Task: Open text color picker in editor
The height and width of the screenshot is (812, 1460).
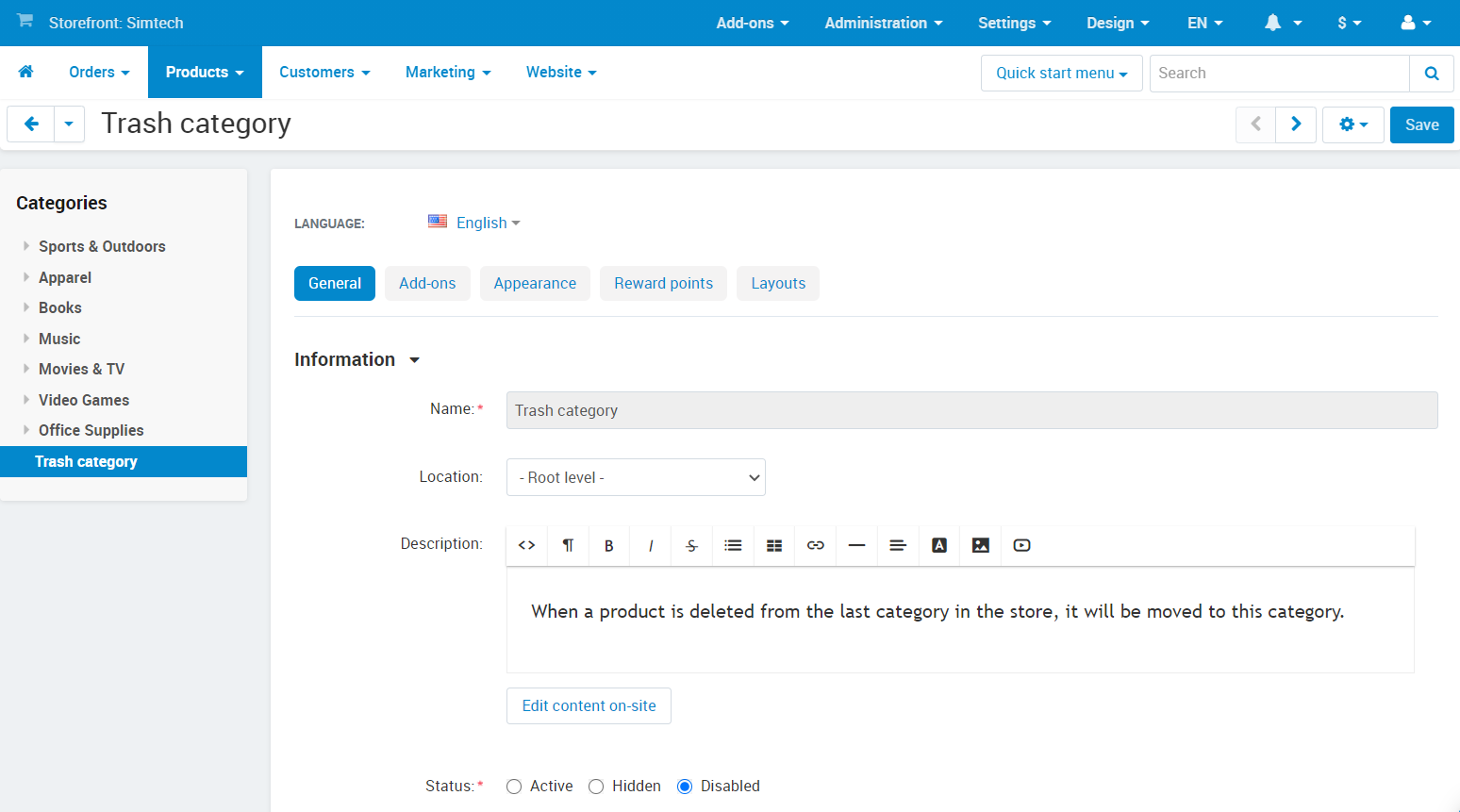Action: coord(939,545)
